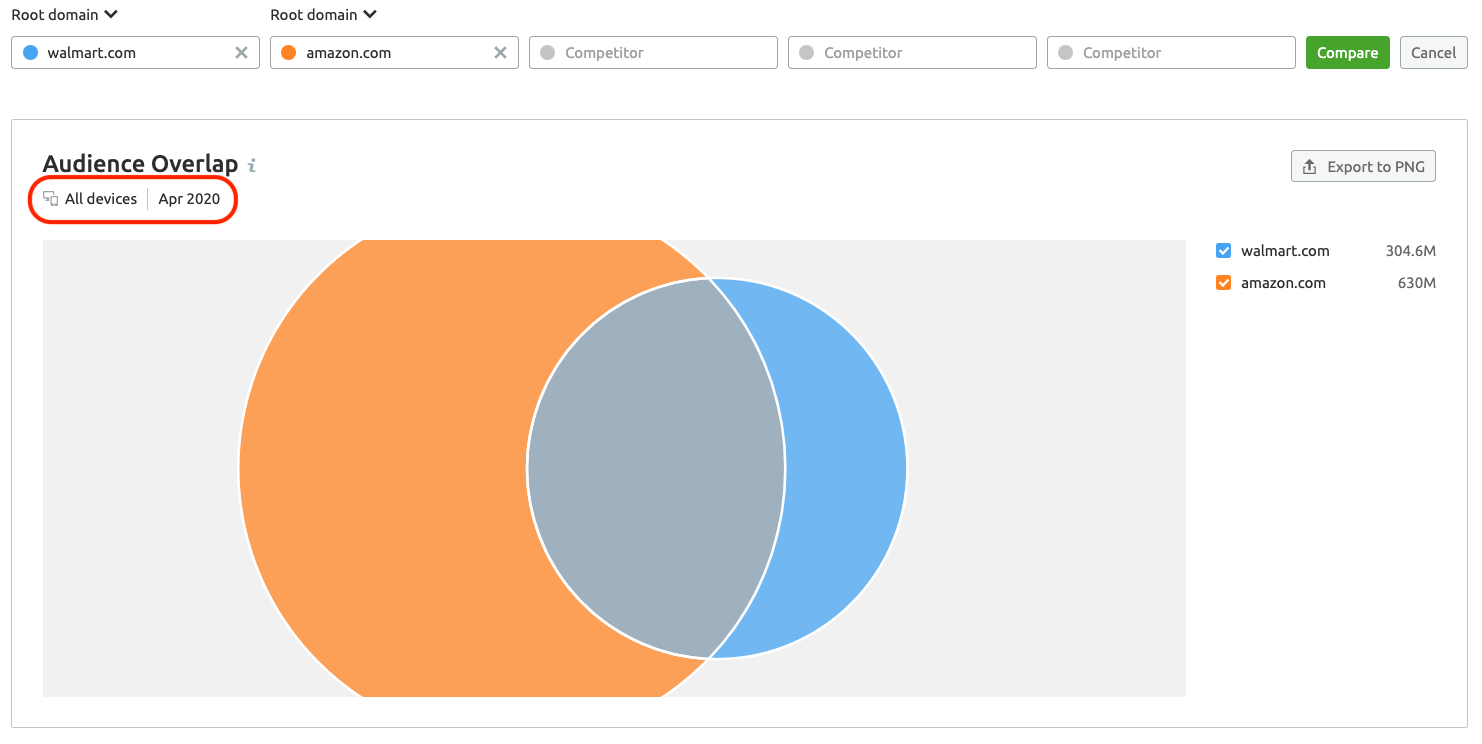Open the Root domain dropdown above amazon.com
Screen dimensions: 1482x744
pos(323,15)
